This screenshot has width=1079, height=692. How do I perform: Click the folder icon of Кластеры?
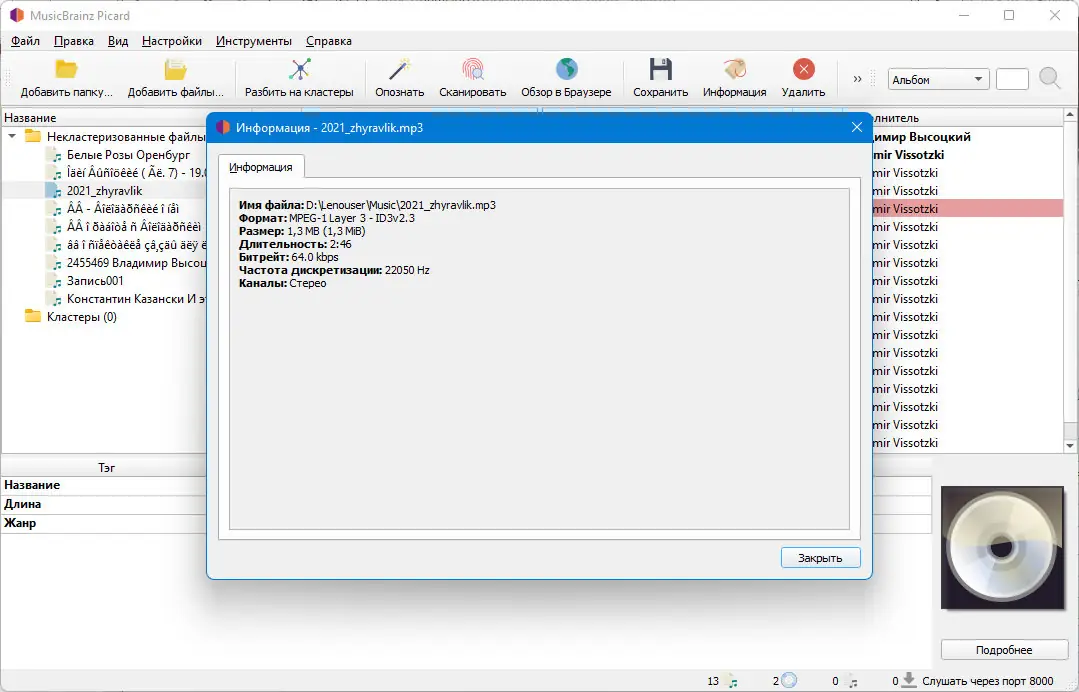pos(33,316)
